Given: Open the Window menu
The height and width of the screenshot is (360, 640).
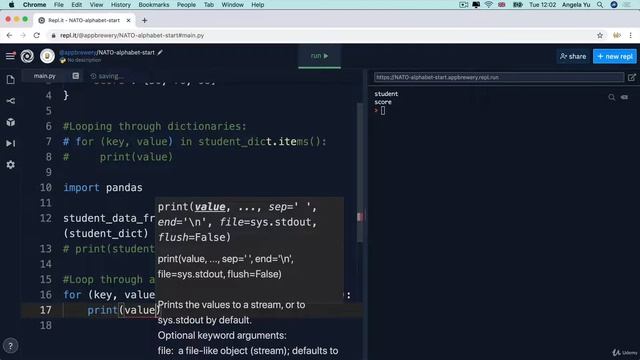Looking at the screenshot, I should coord(232,4).
